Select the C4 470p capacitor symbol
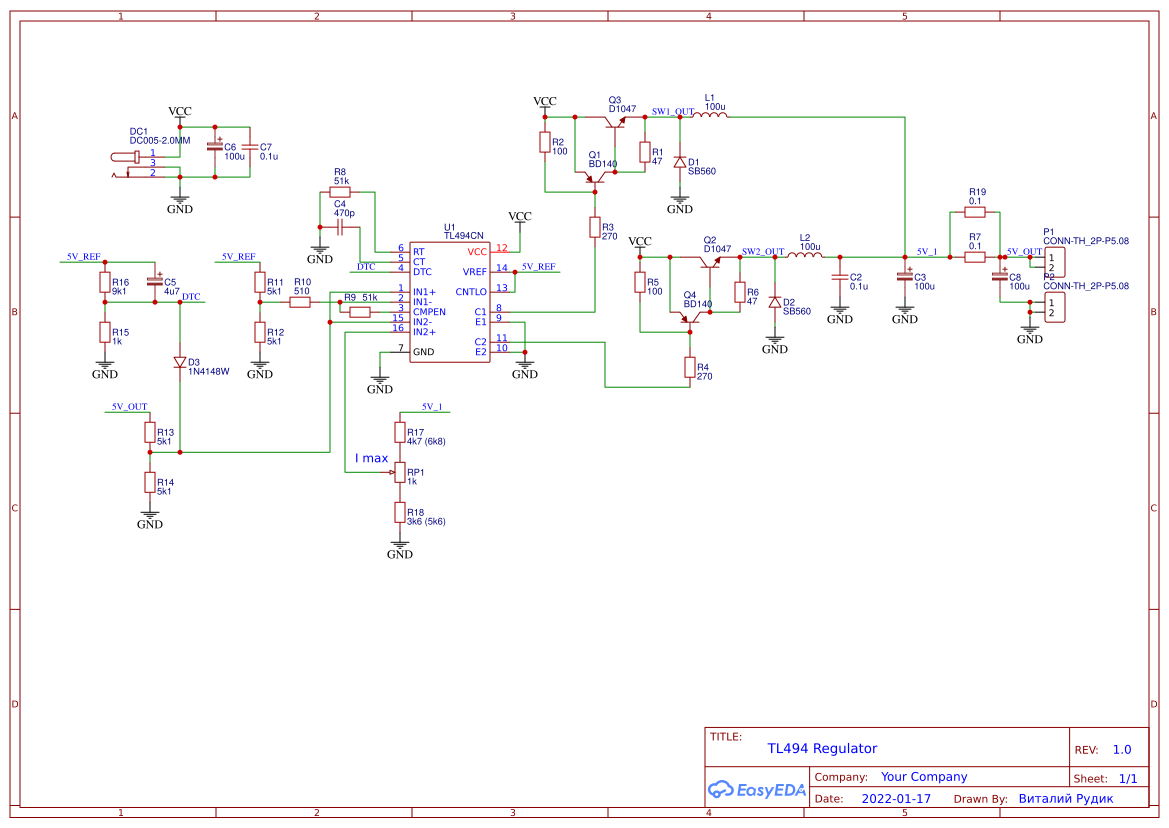Image resolution: width=1169 pixels, height=828 pixels. [x=339, y=227]
